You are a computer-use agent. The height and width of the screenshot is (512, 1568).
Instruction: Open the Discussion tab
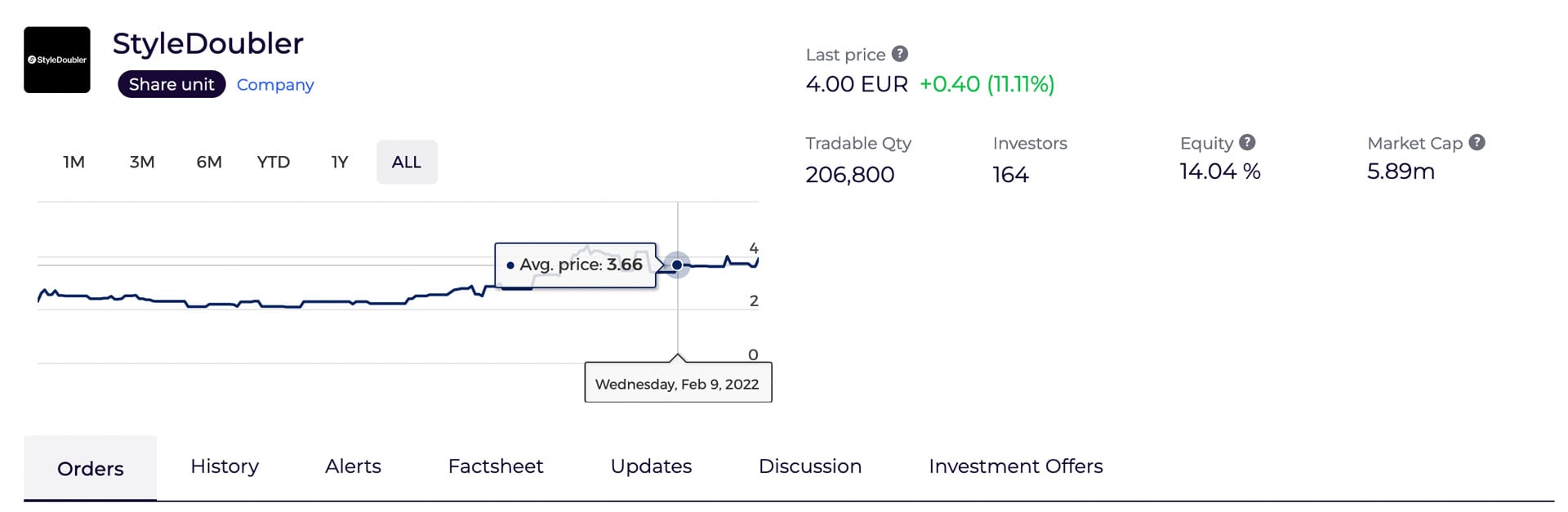(x=810, y=466)
